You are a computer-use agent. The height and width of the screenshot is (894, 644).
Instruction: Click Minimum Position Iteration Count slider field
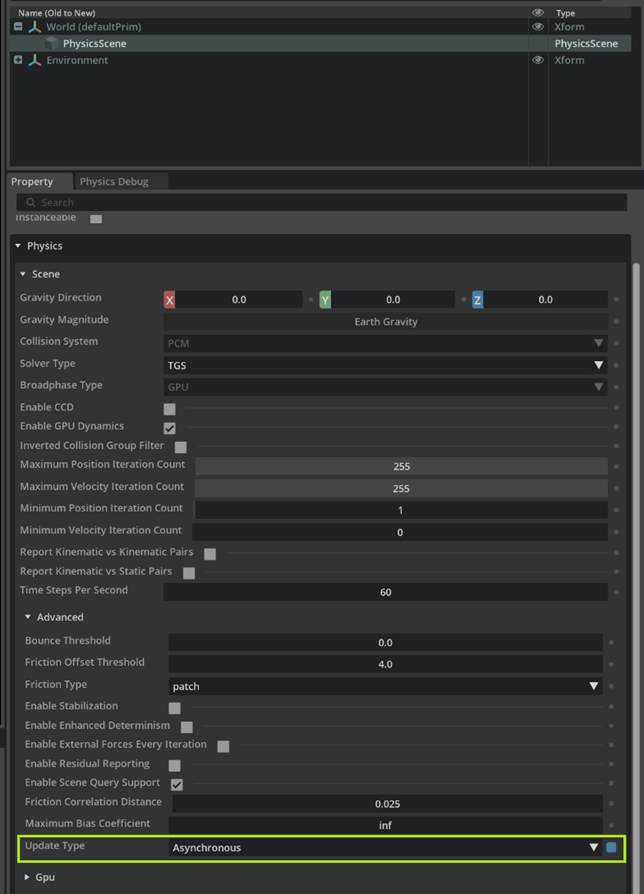[401, 510]
